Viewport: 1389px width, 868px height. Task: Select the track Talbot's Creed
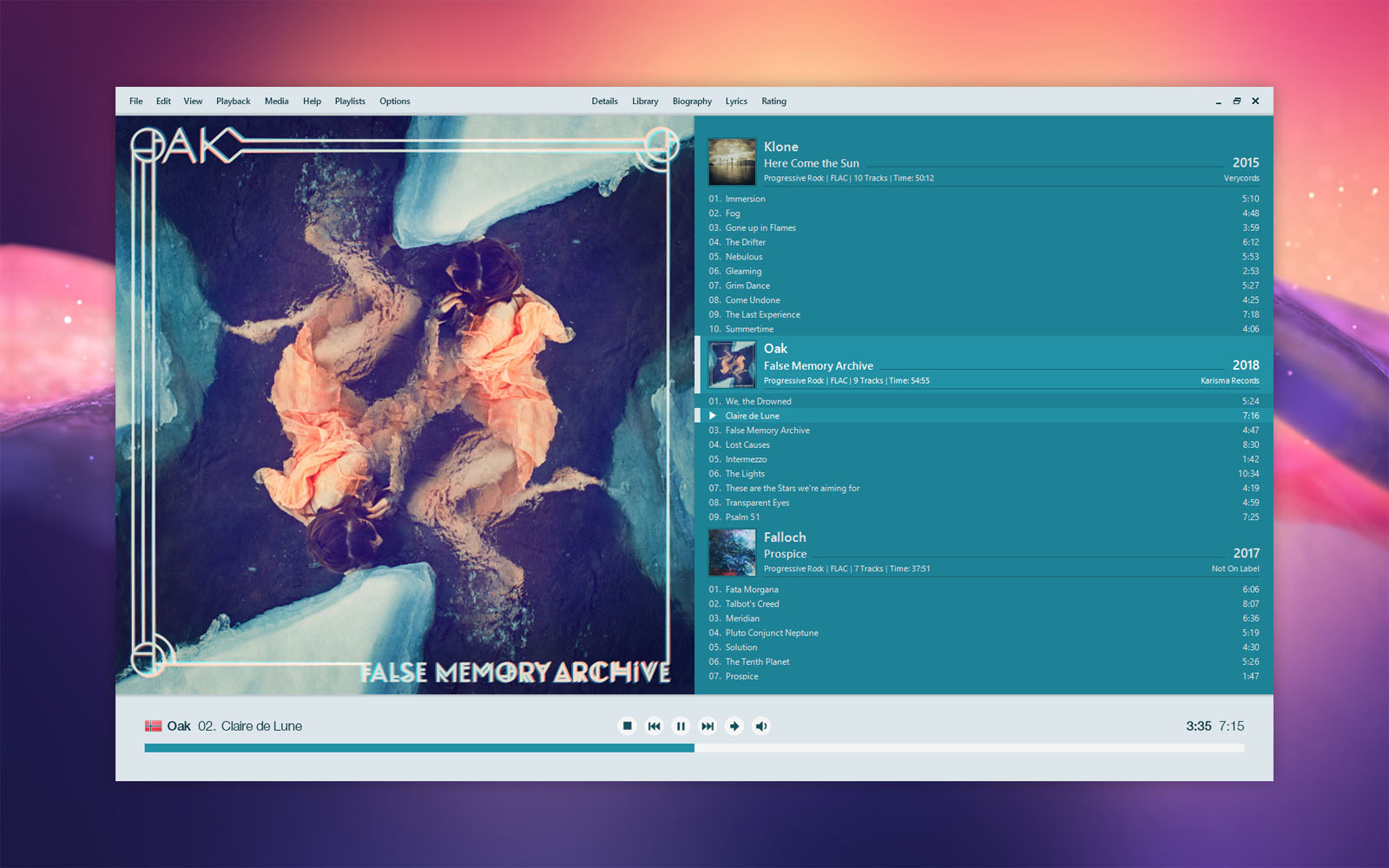[984, 604]
